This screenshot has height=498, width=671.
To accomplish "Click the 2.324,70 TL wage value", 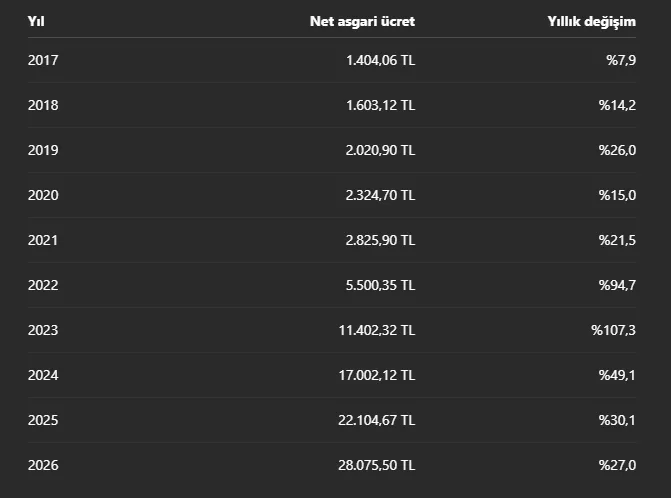I will point(380,195).
